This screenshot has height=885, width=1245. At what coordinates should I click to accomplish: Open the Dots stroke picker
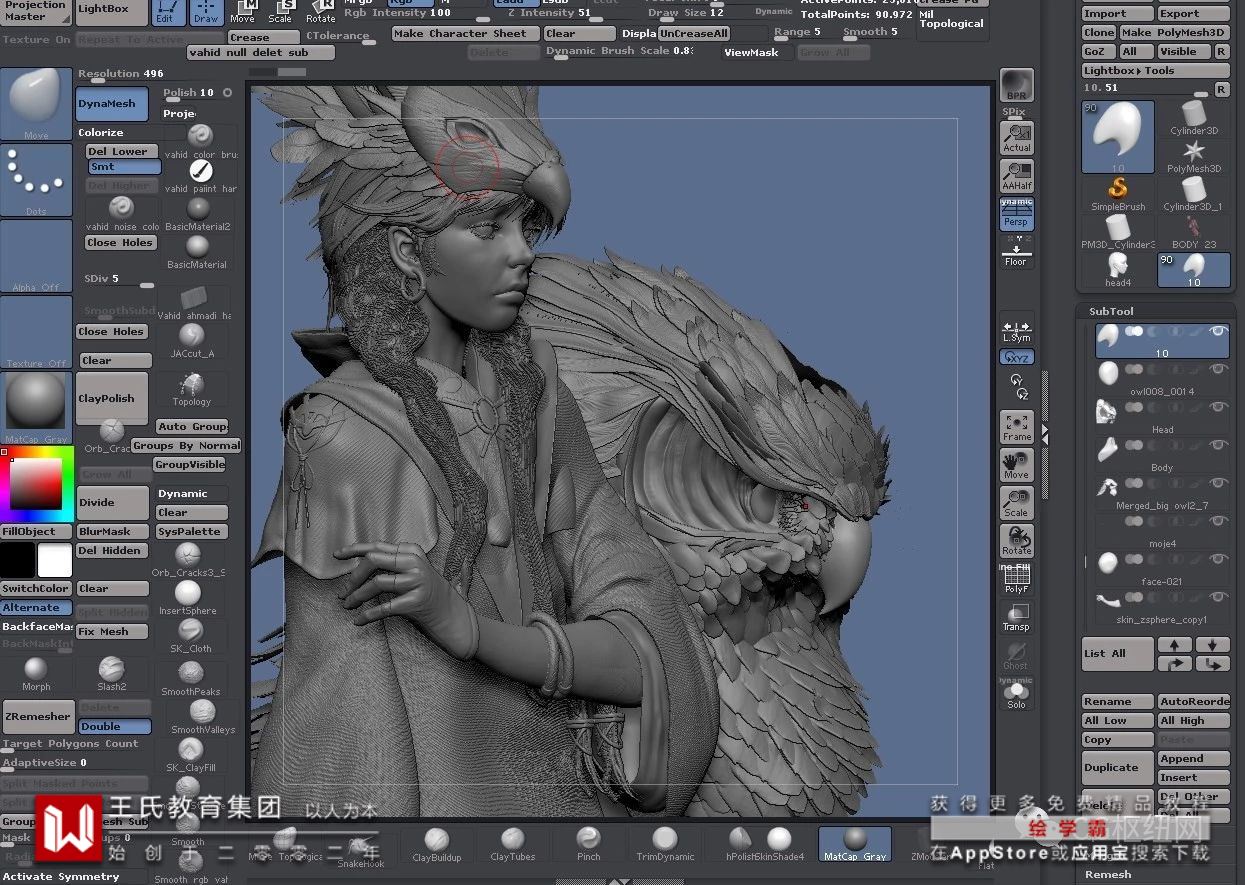(x=37, y=180)
